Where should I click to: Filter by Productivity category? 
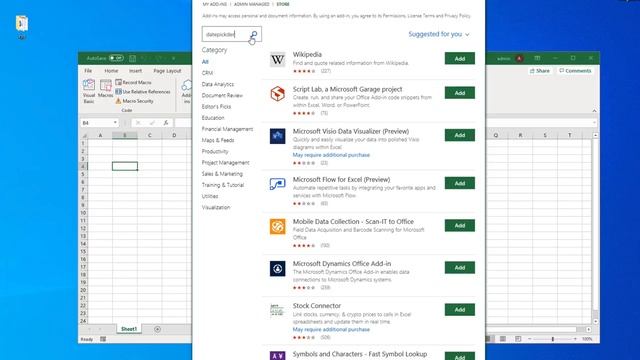click(215, 151)
